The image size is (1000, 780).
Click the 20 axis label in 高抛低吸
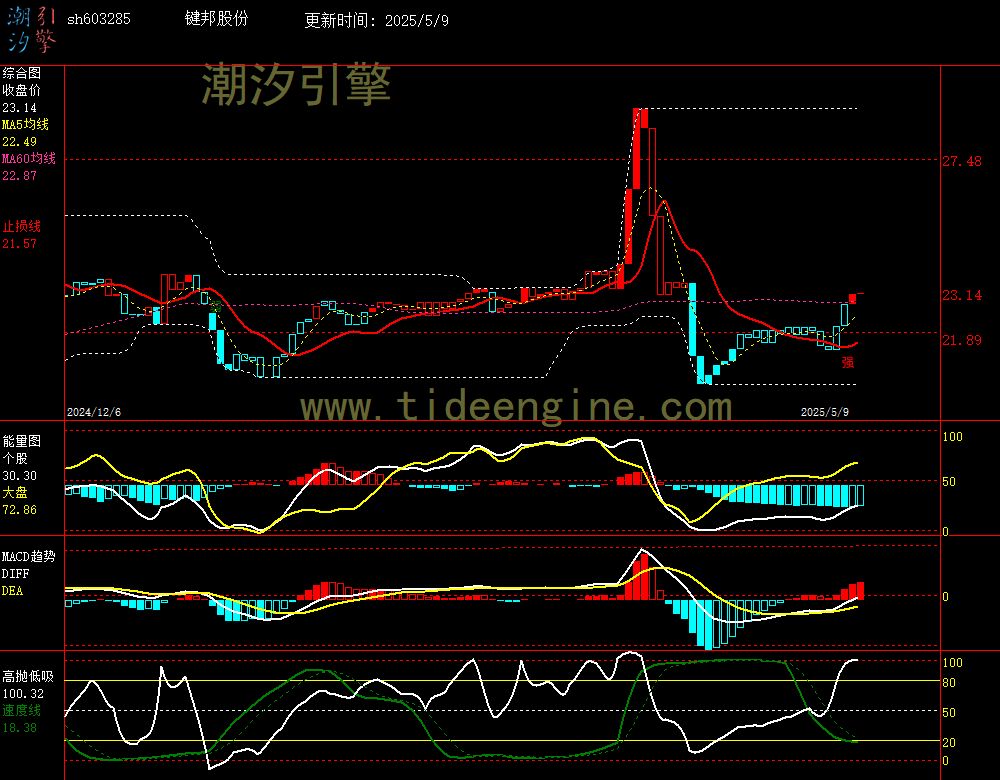coord(949,742)
